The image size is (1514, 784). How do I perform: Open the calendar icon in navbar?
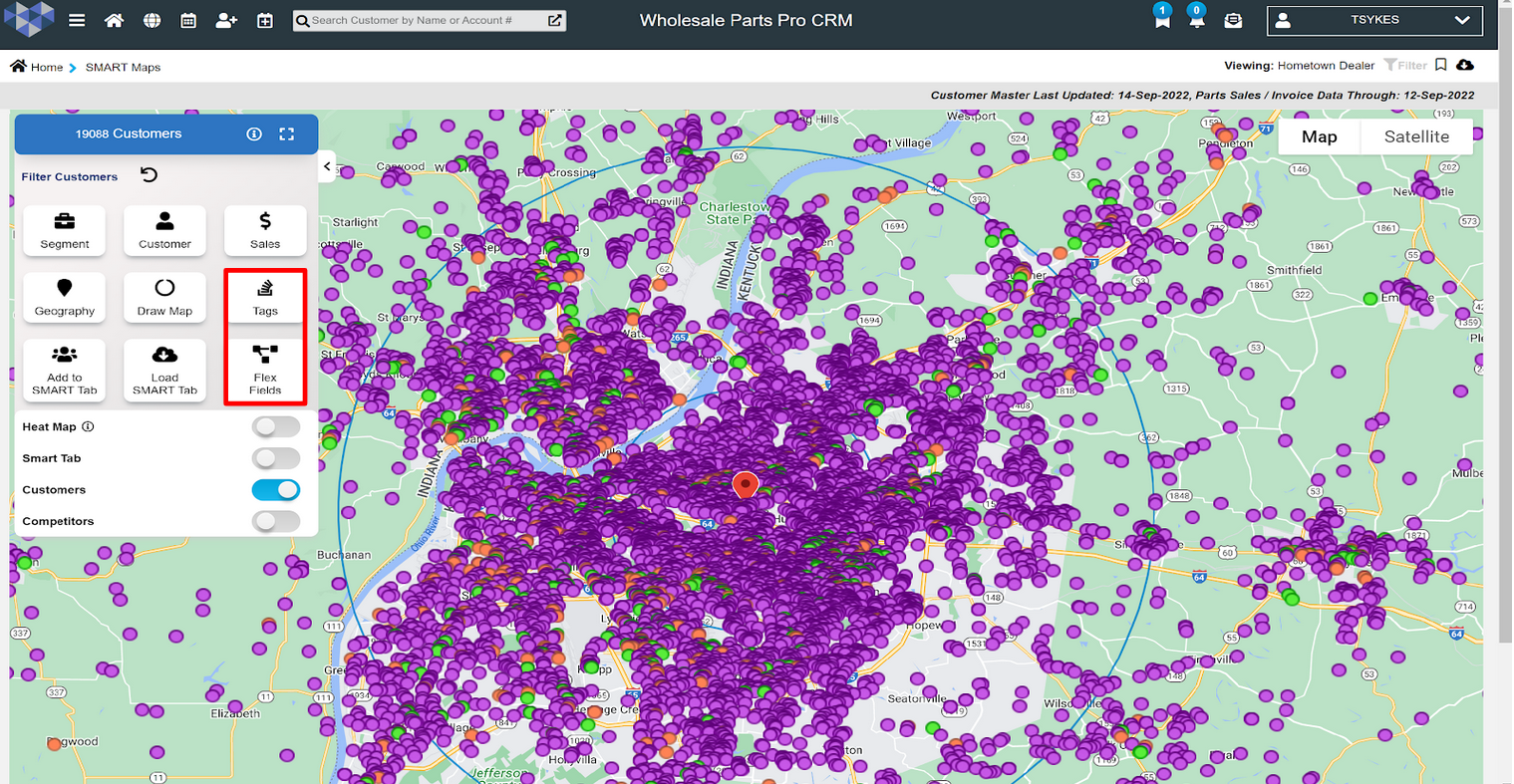(x=188, y=20)
